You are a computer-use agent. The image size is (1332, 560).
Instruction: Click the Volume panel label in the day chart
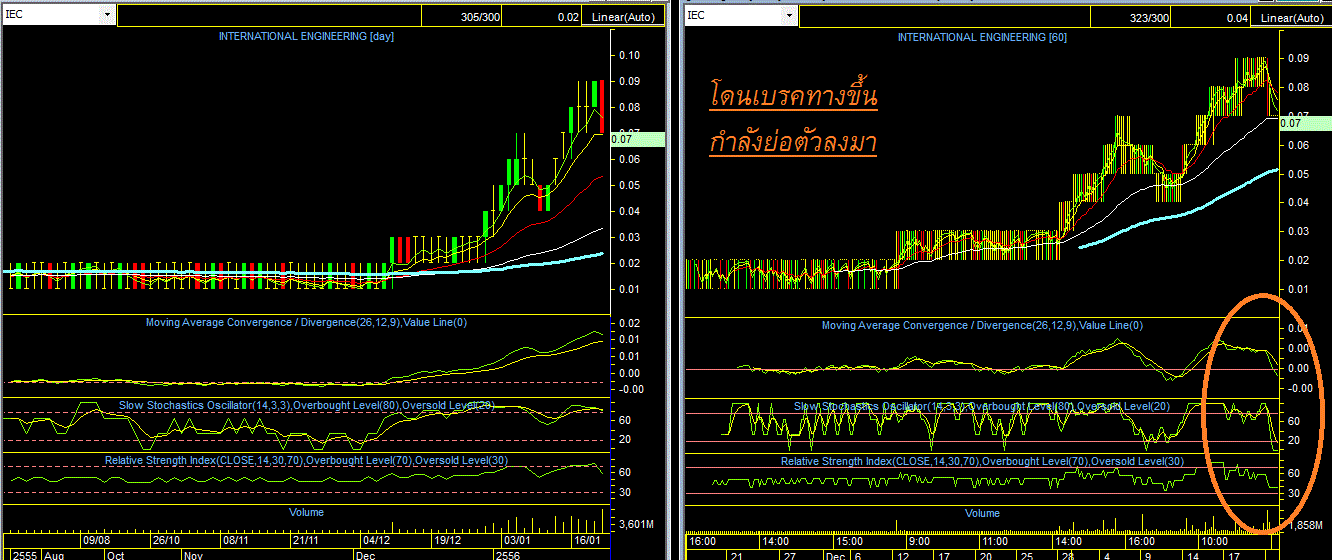click(306, 512)
